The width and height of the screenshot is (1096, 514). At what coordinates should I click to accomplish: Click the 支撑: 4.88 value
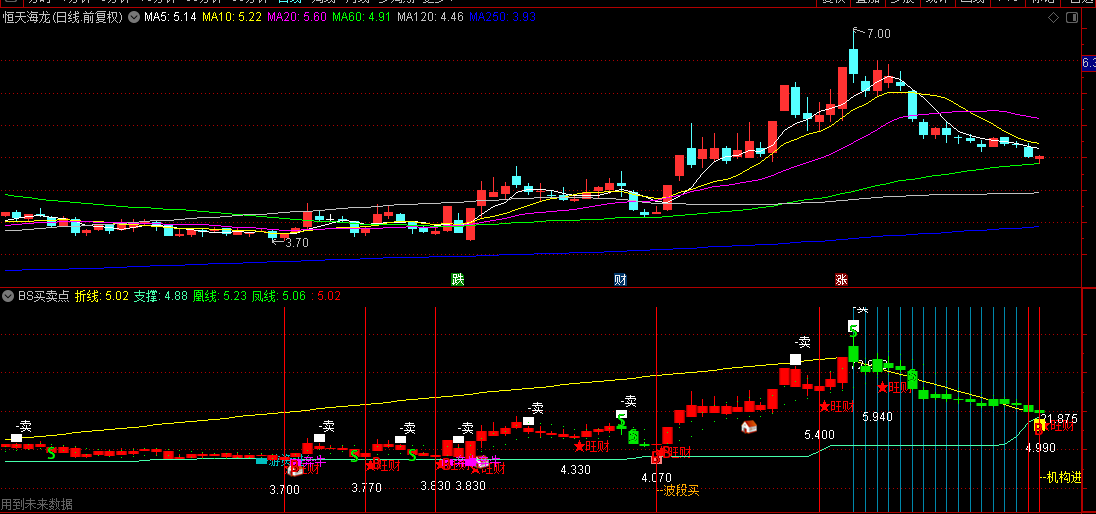[x=161, y=296]
